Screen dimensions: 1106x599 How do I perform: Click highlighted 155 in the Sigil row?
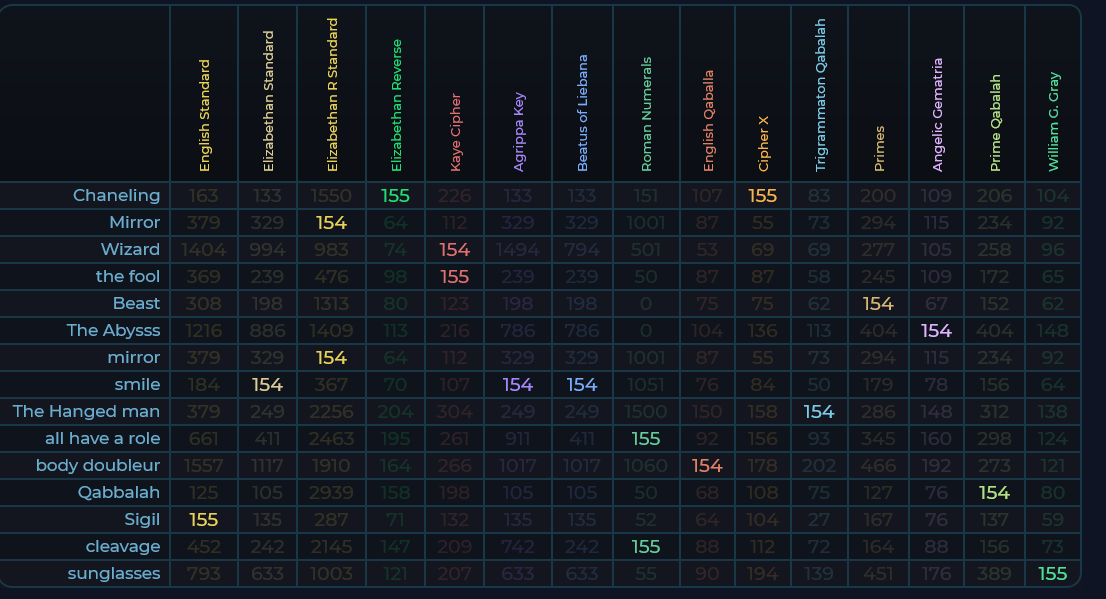pyautogui.click(x=204, y=519)
